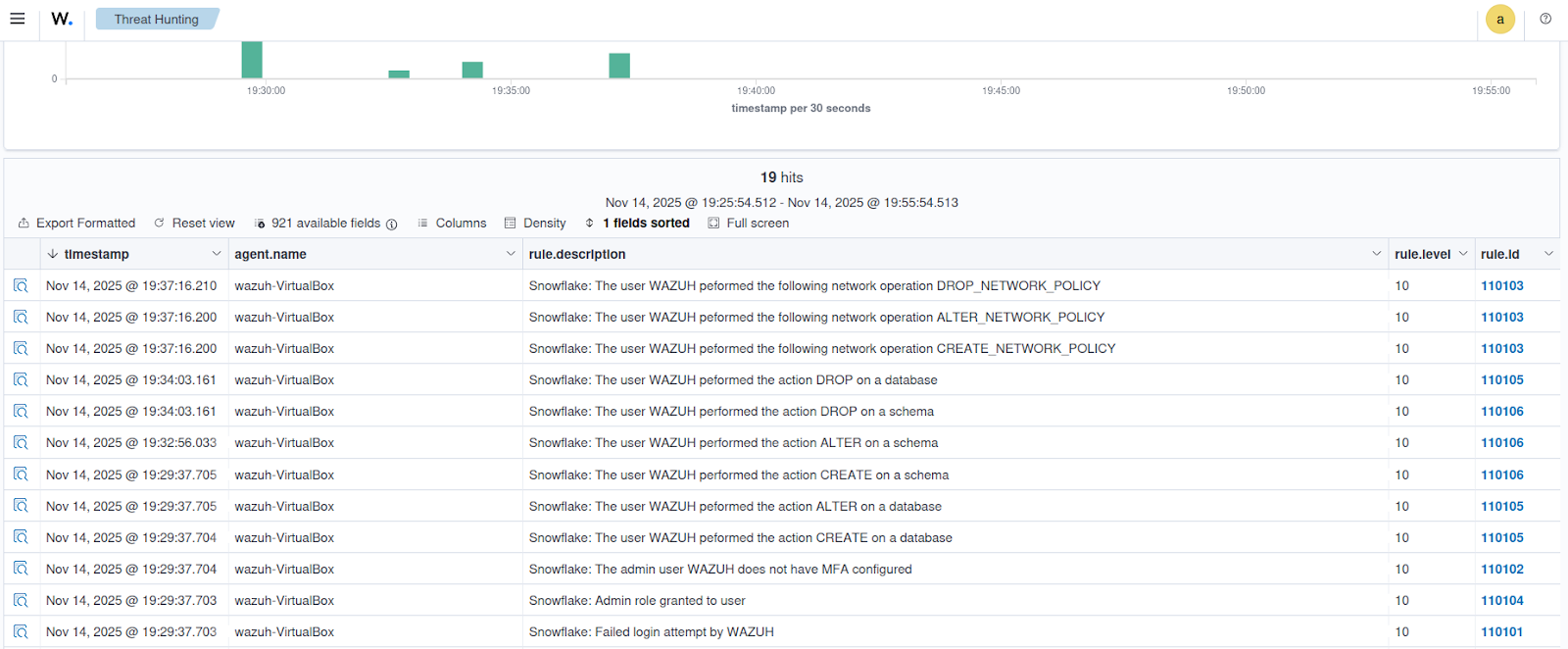Inspect details of Failed login attempt row

pyautogui.click(x=21, y=631)
